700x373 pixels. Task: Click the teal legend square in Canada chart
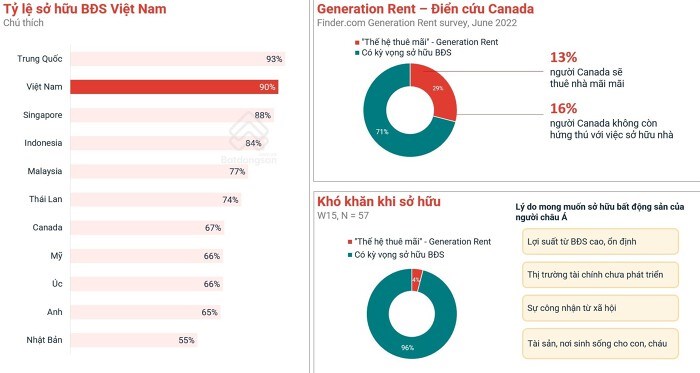pyautogui.click(x=357, y=53)
